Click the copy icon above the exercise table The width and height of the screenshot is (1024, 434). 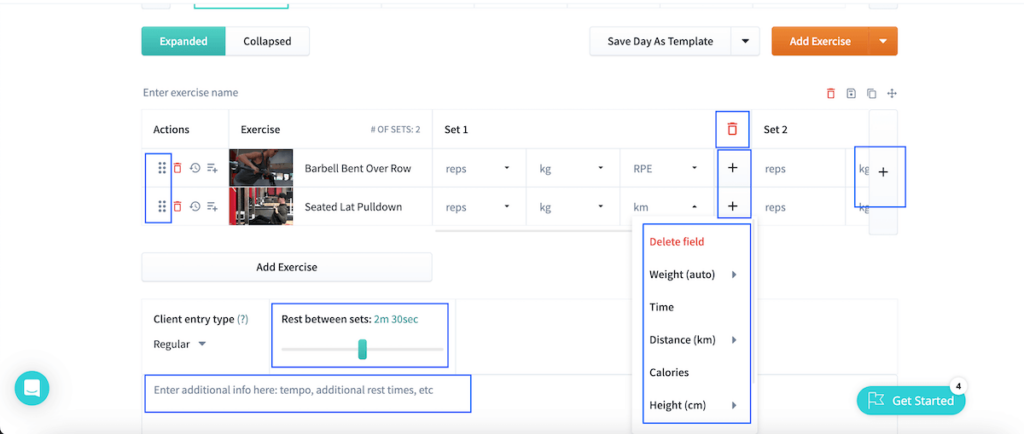click(x=871, y=93)
